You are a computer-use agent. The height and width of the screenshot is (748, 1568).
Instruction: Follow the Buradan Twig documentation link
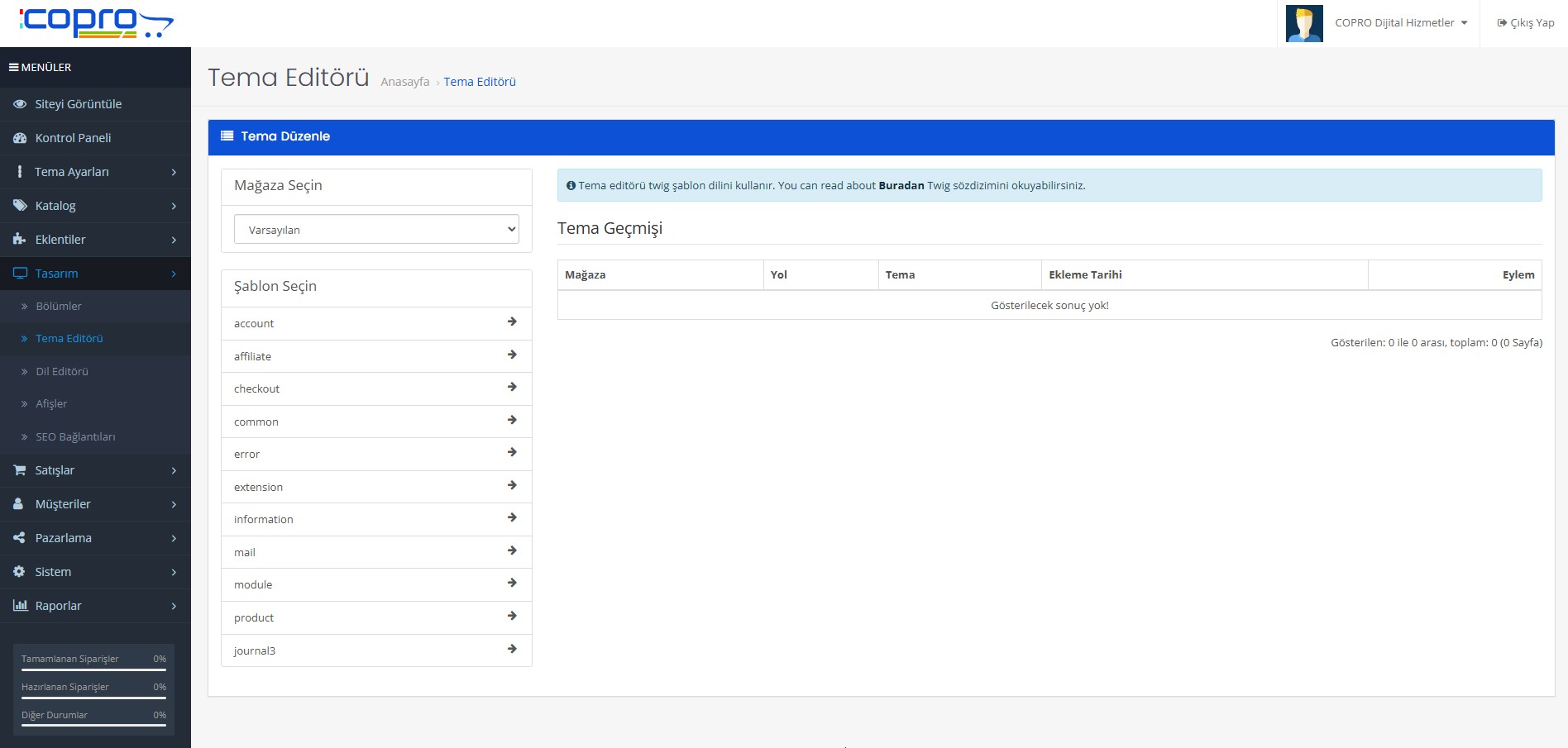point(901,186)
